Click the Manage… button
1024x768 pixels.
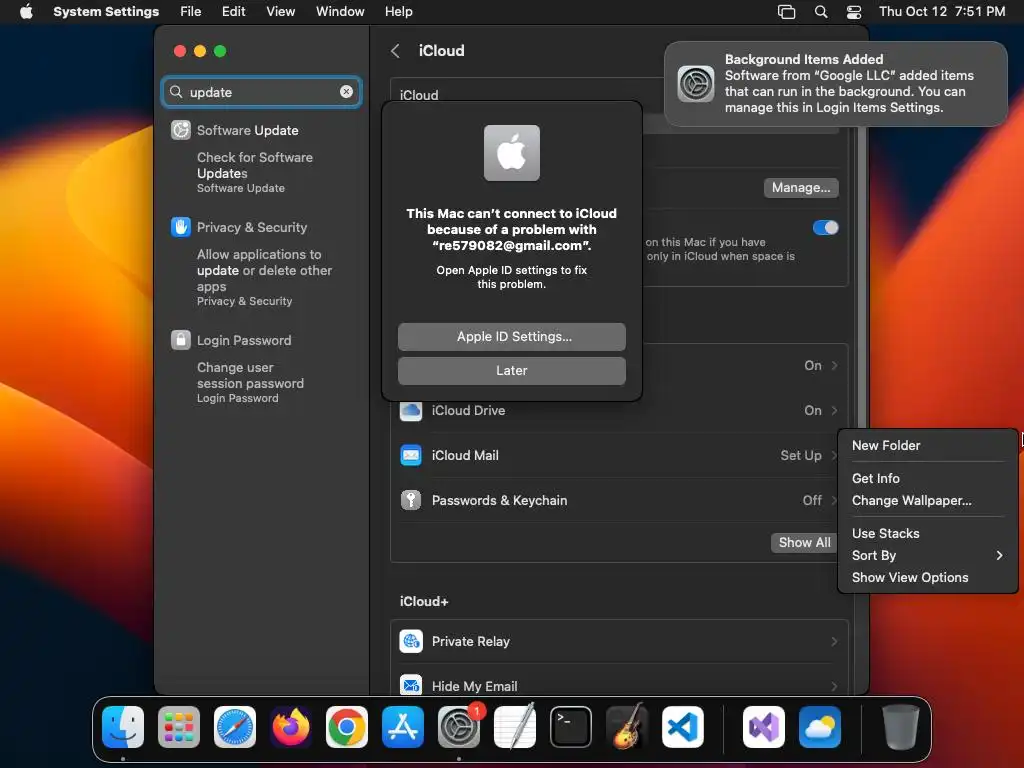coord(801,187)
